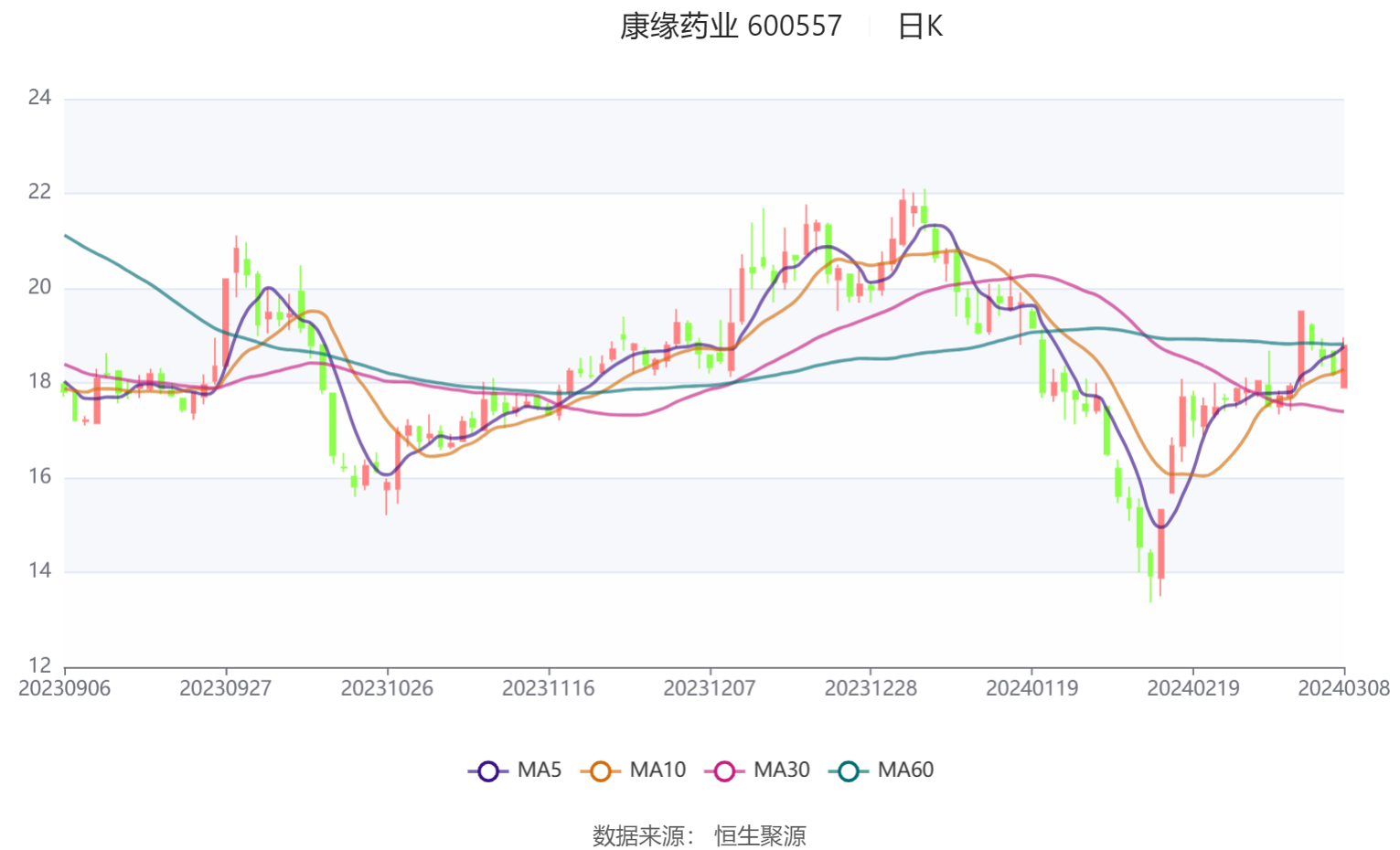Image resolution: width=1400 pixels, height=850 pixels.
Task: Click x-axis date label 20240219
Action: tap(1193, 688)
